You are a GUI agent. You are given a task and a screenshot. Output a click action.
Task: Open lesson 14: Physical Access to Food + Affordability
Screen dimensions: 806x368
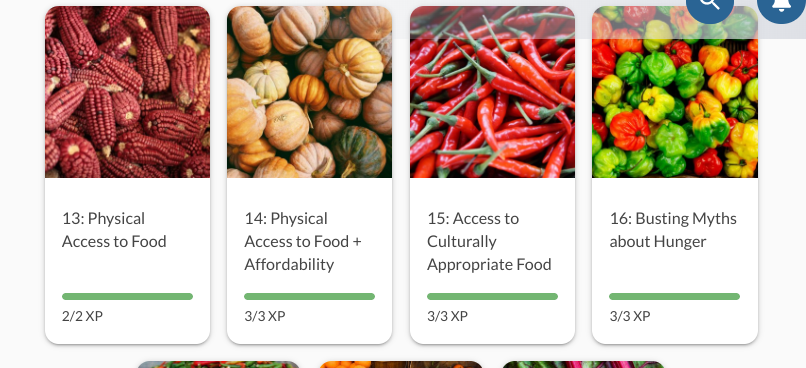point(303,242)
